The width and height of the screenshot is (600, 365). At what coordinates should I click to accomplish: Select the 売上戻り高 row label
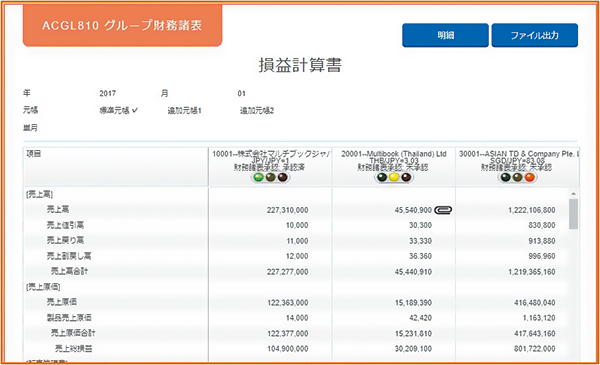pyautogui.click(x=65, y=240)
